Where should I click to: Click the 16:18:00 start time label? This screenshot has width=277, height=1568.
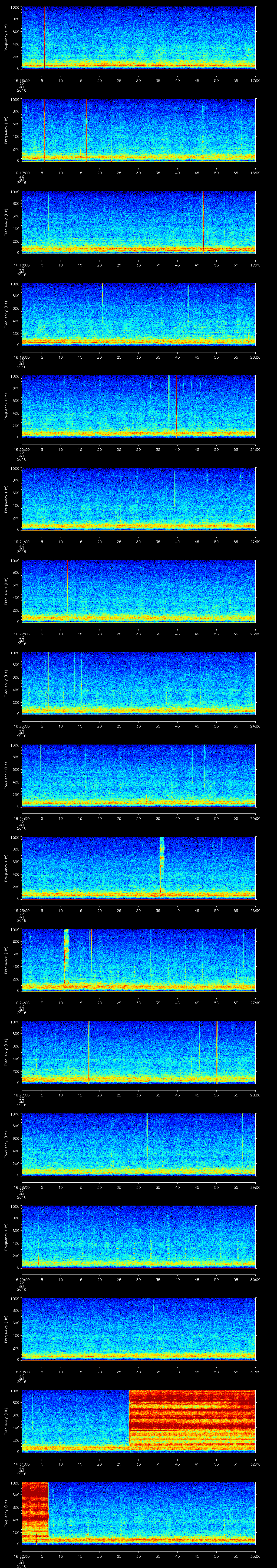click(x=21, y=265)
